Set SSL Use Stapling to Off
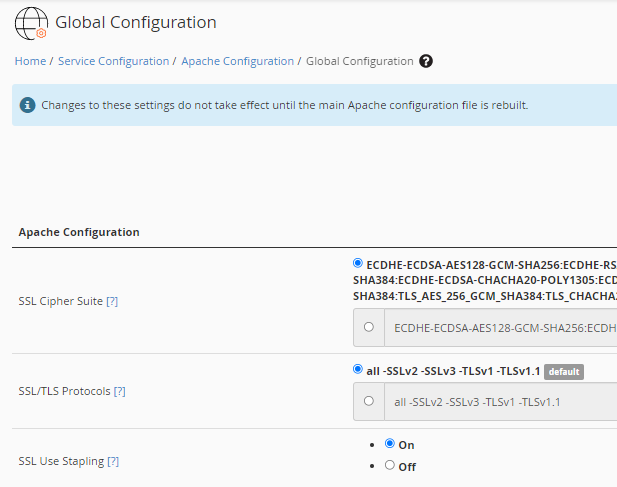The image size is (617, 487). pos(390,466)
